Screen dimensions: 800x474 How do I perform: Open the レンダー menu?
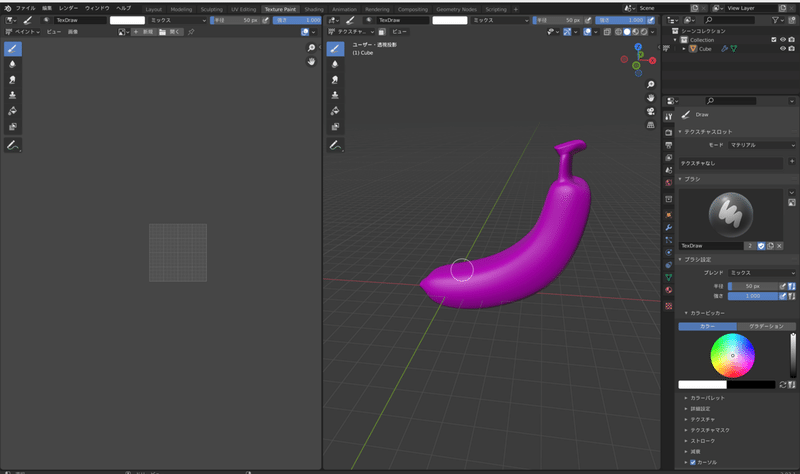(x=68, y=8)
